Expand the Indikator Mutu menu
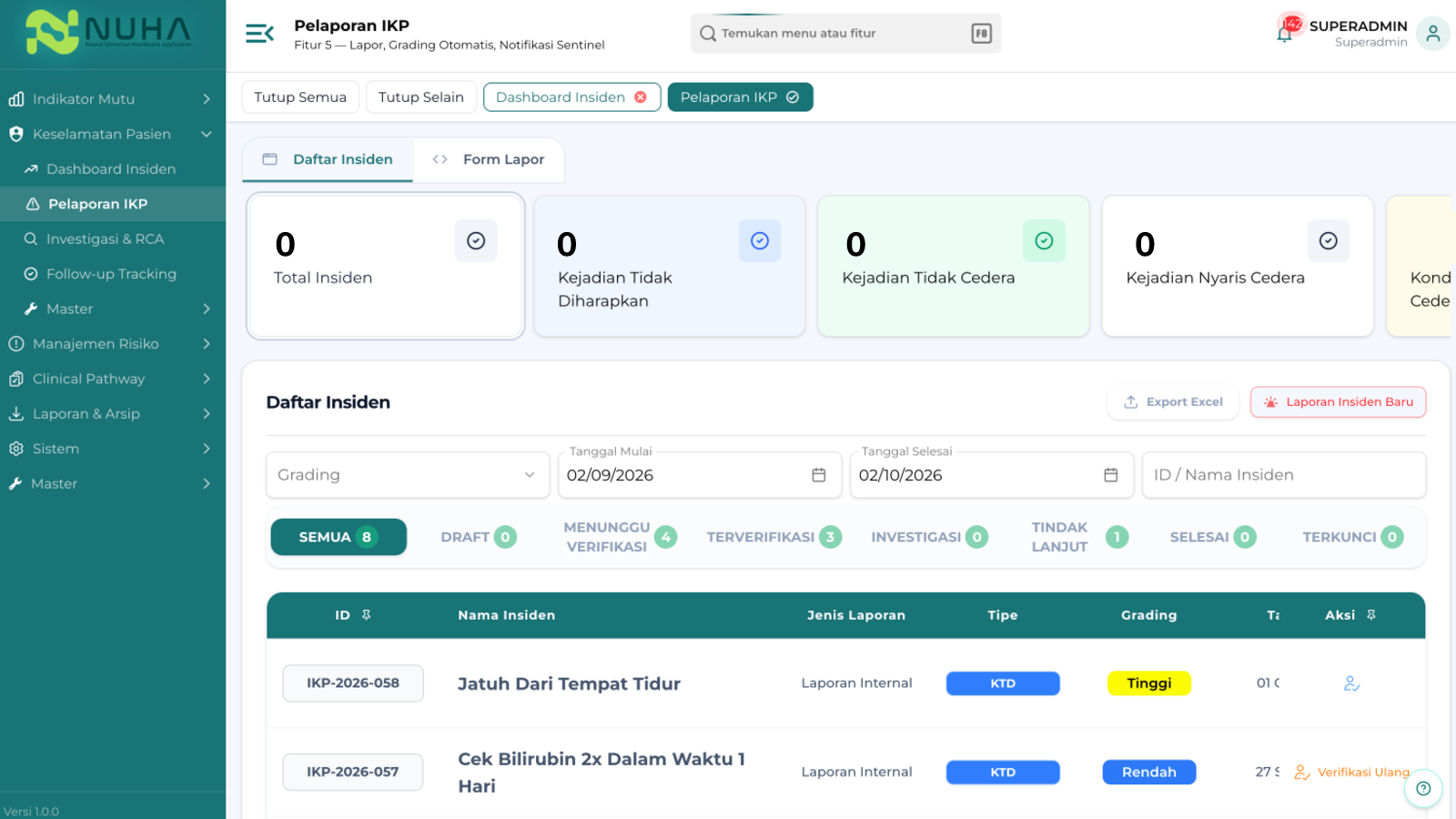The height and width of the screenshot is (819, 1456). coord(113,99)
